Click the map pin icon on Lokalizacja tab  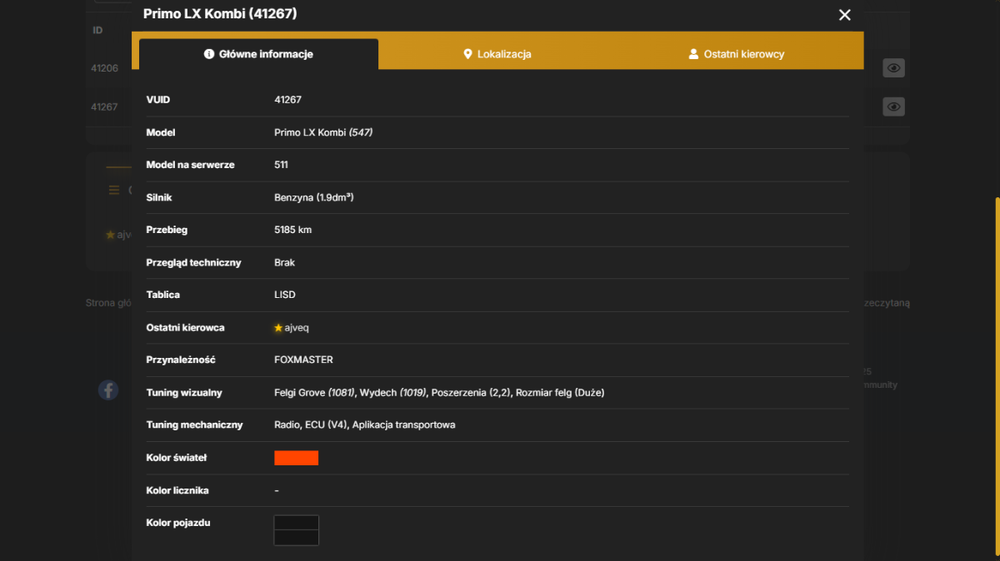click(467, 54)
